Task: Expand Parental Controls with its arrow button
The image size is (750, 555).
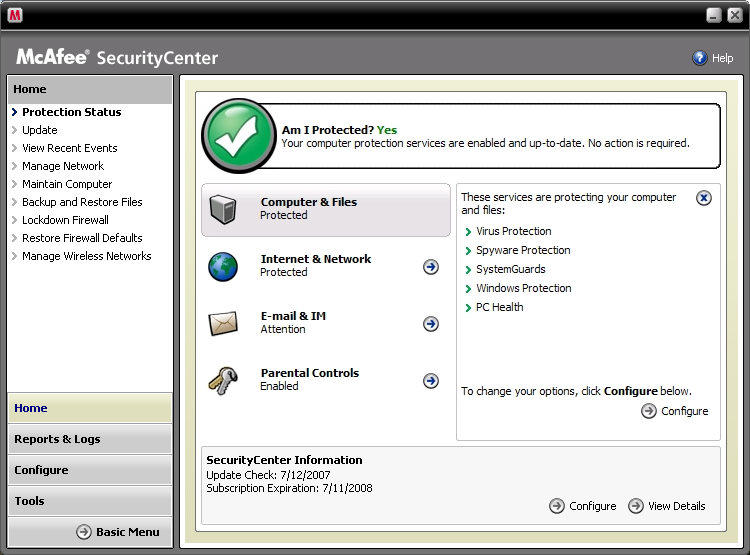Action: [431, 381]
